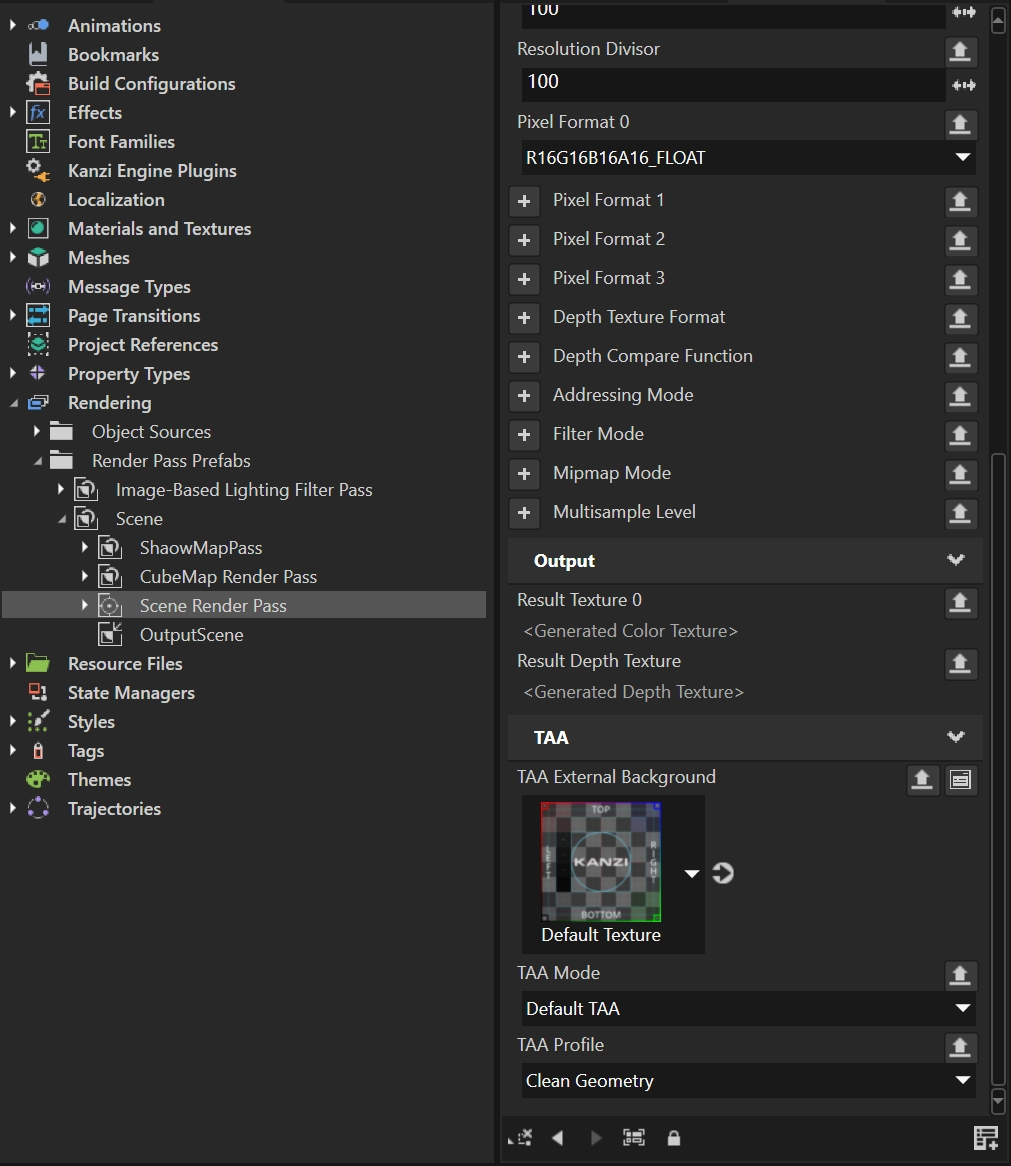Click the Font Families icon
1011x1166 pixels.
(38, 141)
